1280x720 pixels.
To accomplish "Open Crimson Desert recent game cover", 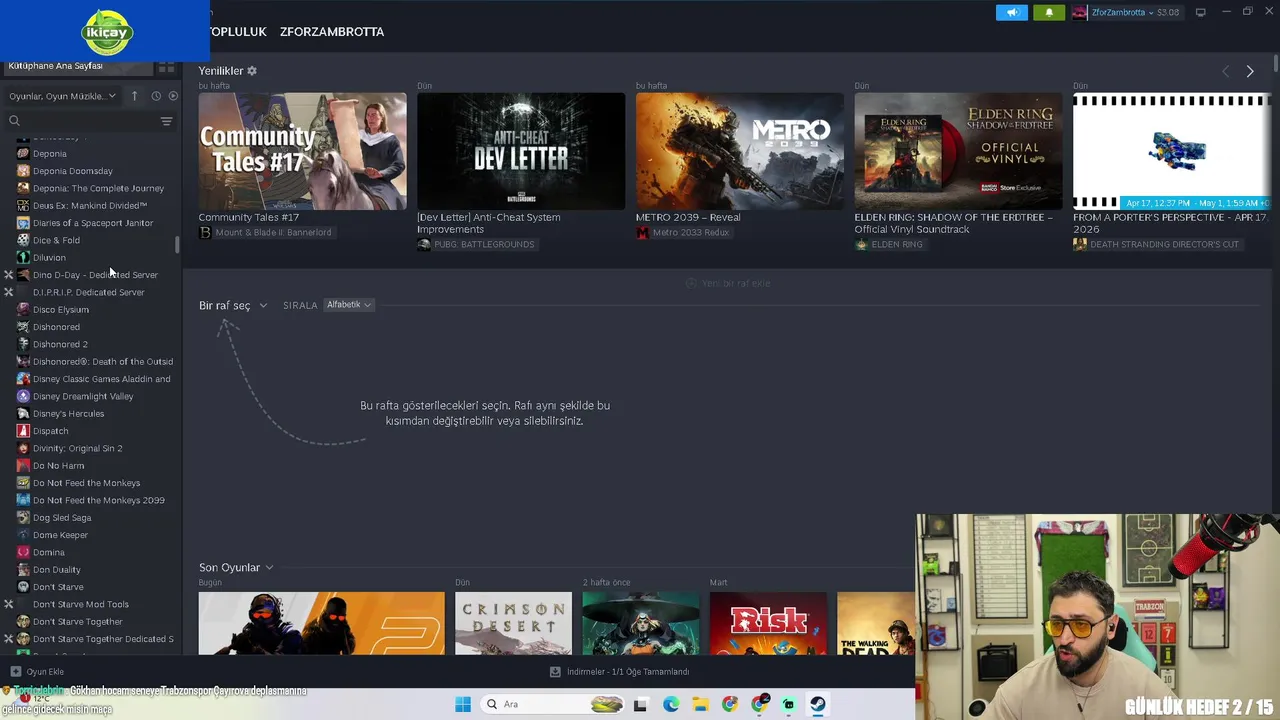I will (513, 623).
